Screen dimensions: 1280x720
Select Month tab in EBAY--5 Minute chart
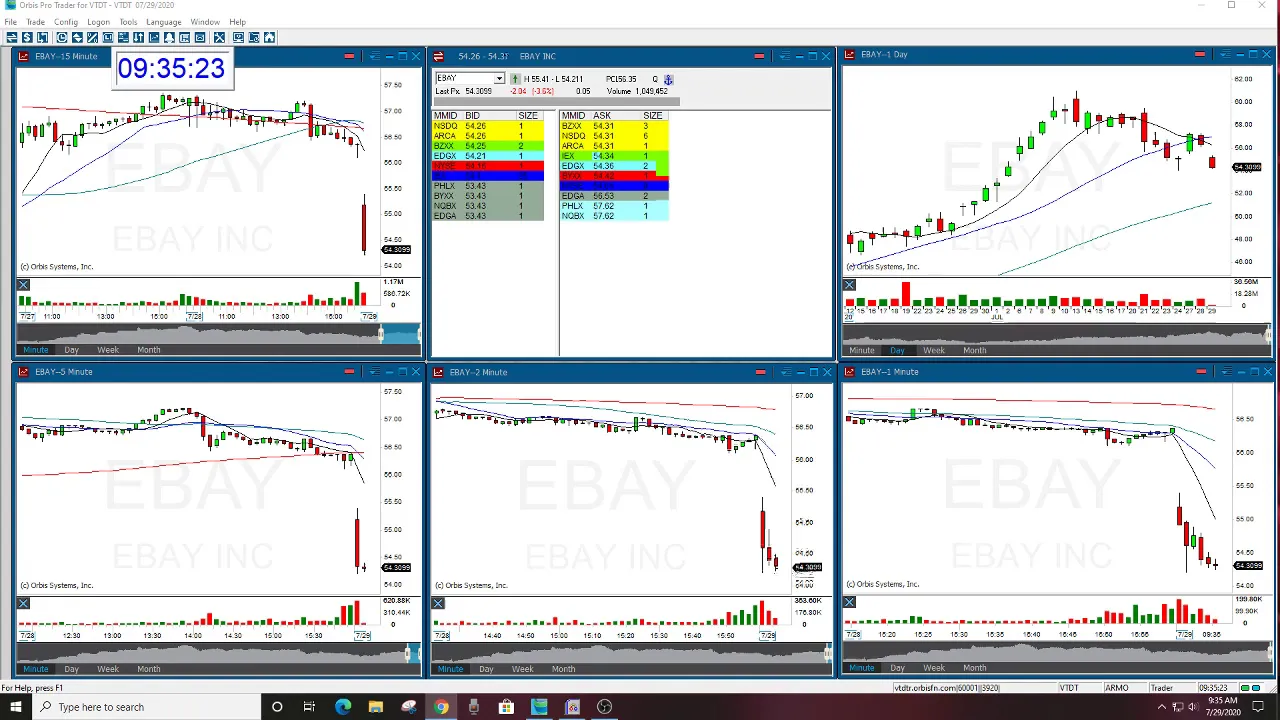click(148, 669)
